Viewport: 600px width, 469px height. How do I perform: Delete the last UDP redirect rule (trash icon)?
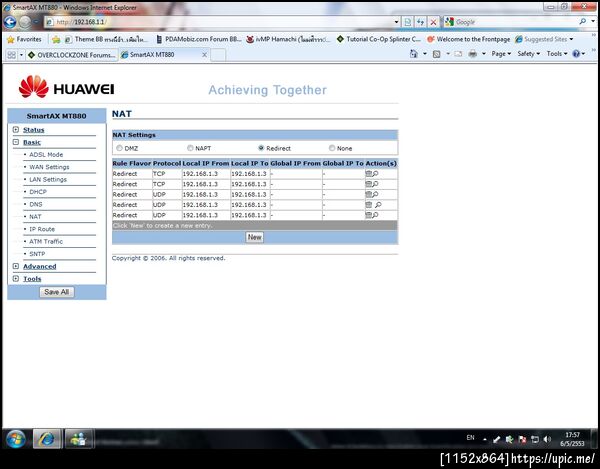pyautogui.click(x=368, y=215)
